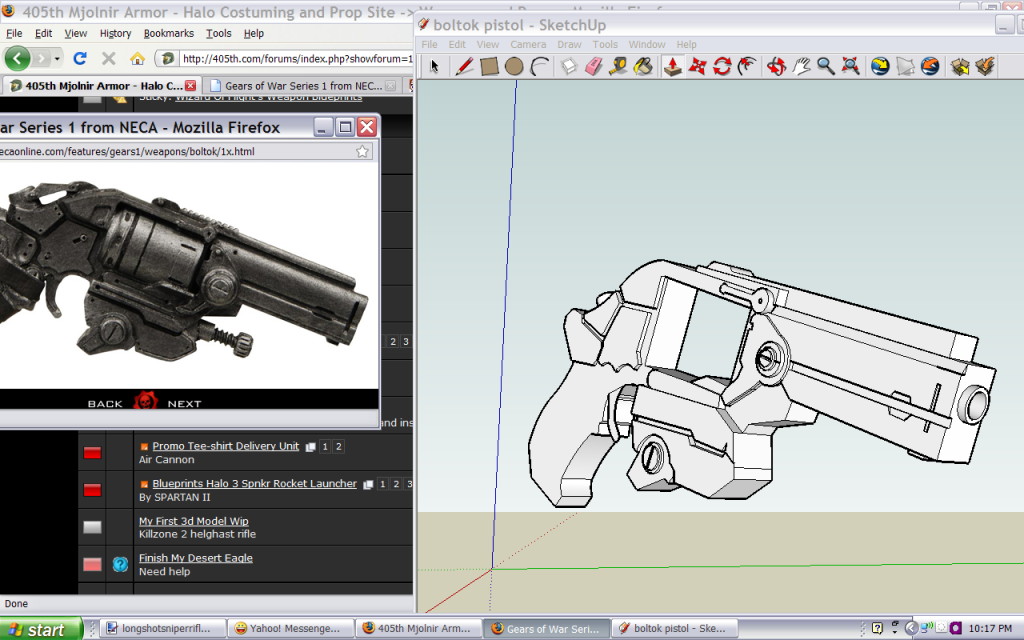The height and width of the screenshot is (640, 1024).
Task: Click the Firefox Reload button
Action: 80,59
